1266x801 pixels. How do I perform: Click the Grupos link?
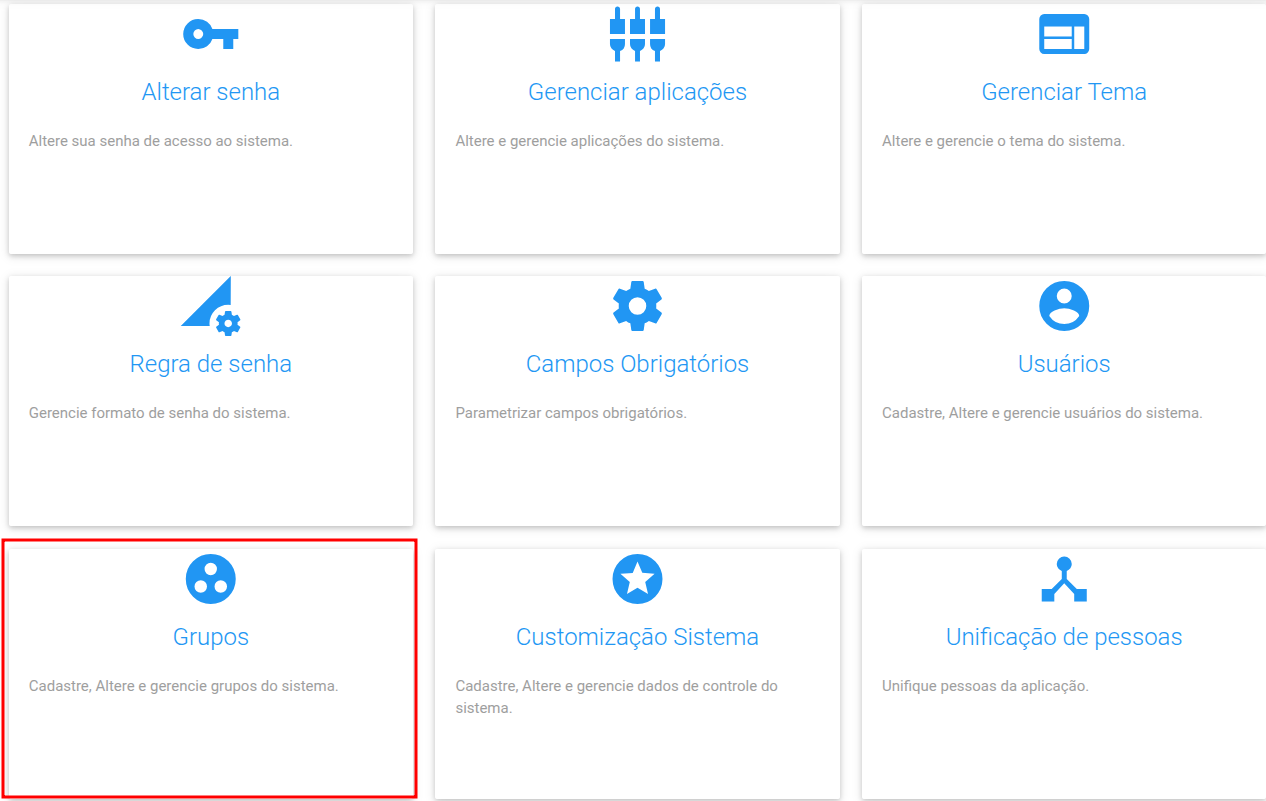click(210, 636)
